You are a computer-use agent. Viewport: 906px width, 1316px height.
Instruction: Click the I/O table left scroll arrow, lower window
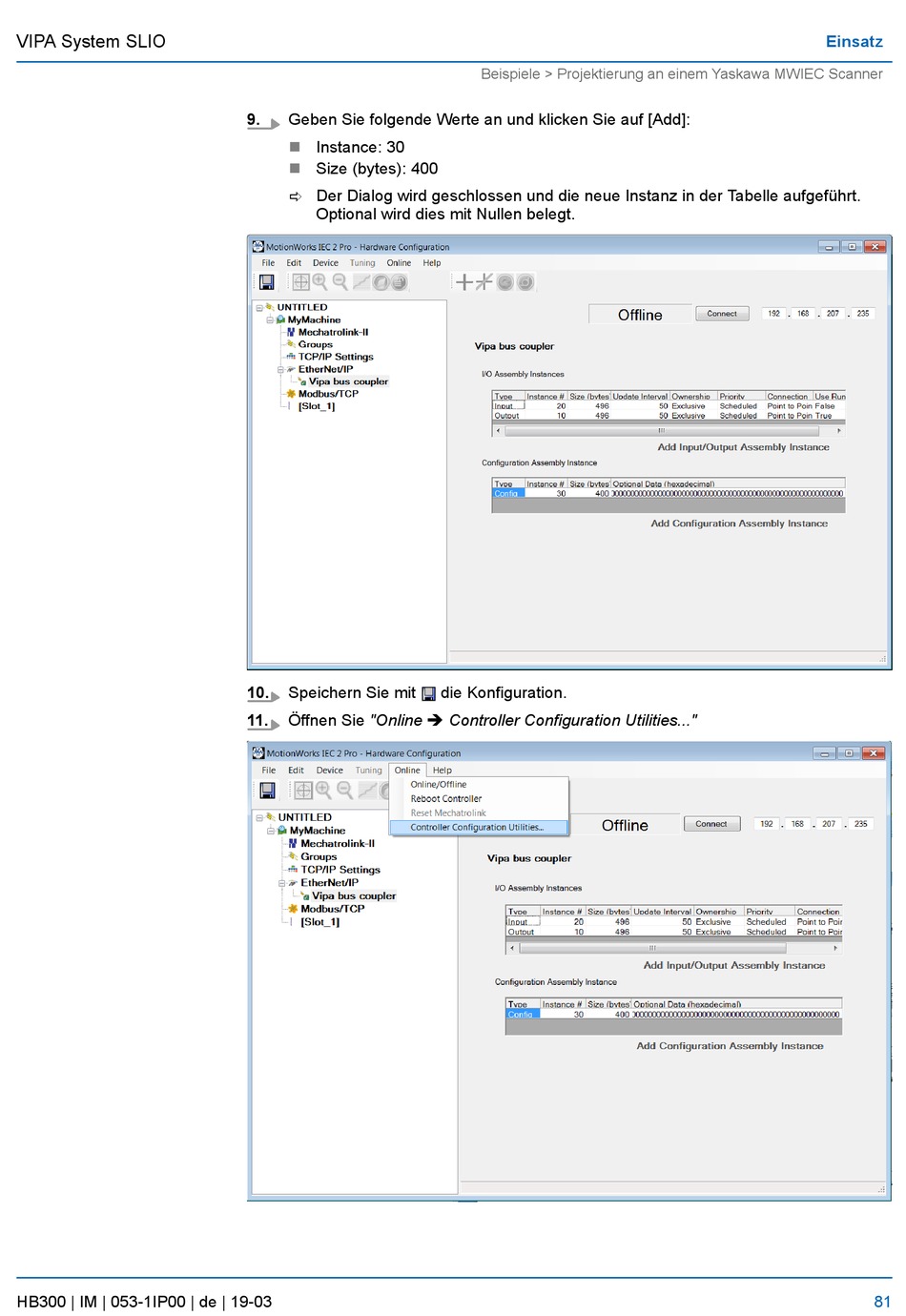point(512,948)
